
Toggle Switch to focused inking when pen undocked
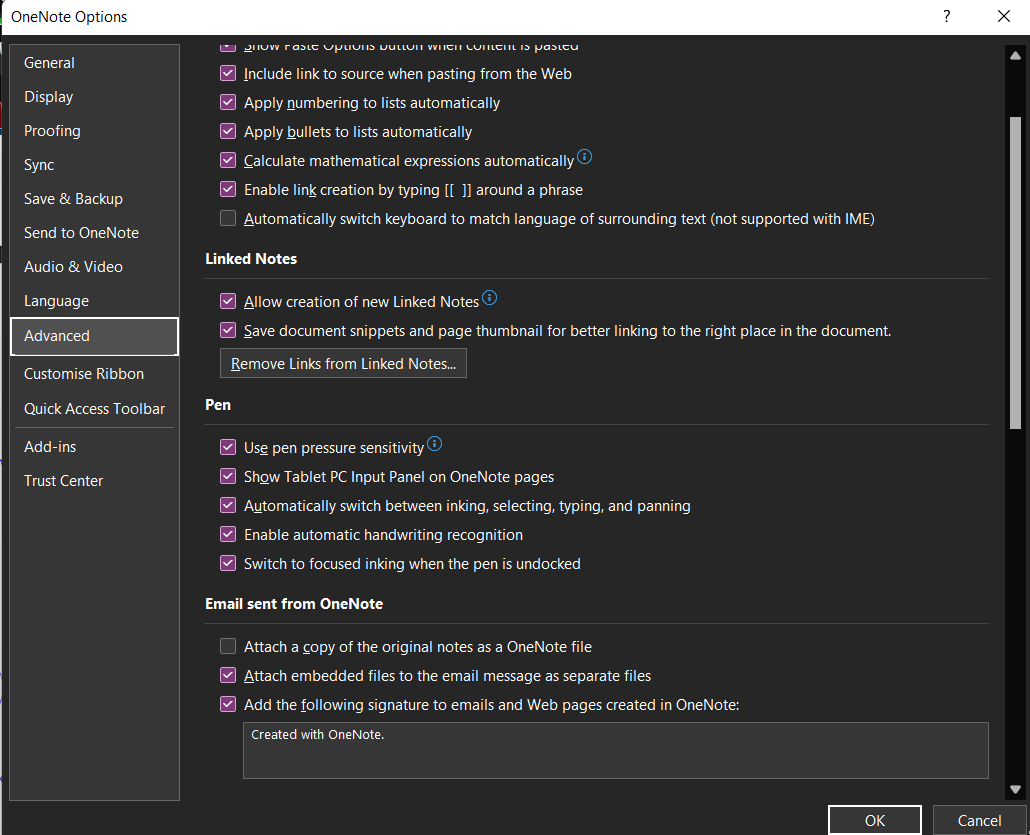[x=228, y=563]
